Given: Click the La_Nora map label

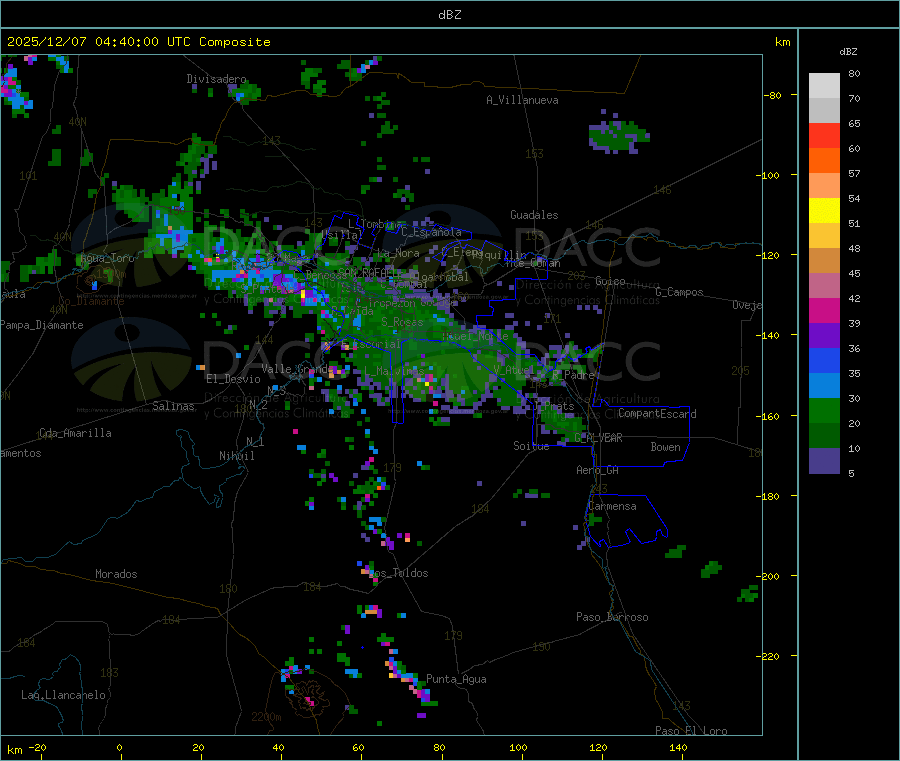Looking at the screenshot, I should (x=398, y=253).
